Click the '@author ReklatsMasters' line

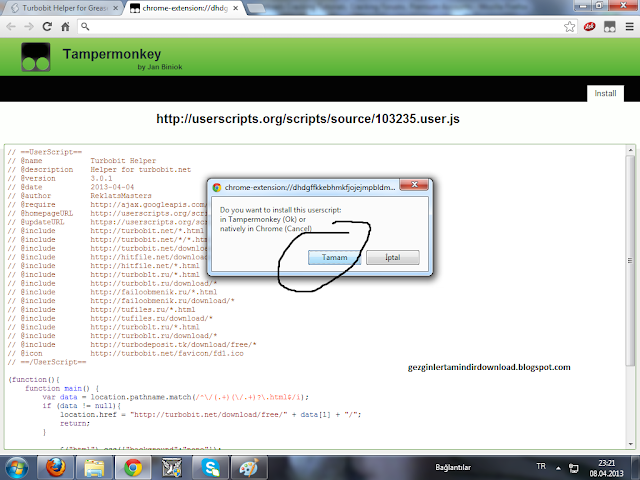[x=79, y=196]
